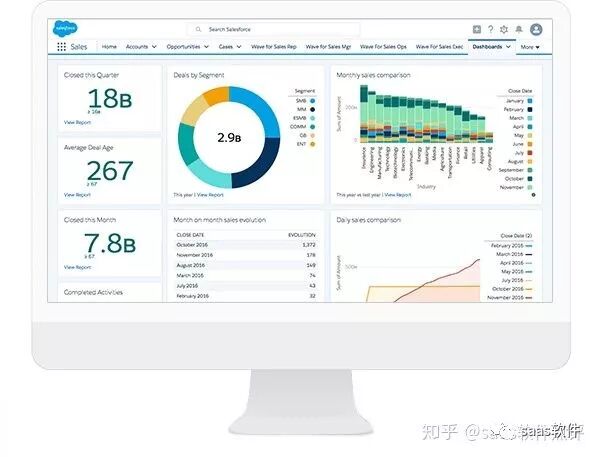The height and width of the screenshot is (457, 600).
Task: Open the Accounts tab
Action: point(137,47)
